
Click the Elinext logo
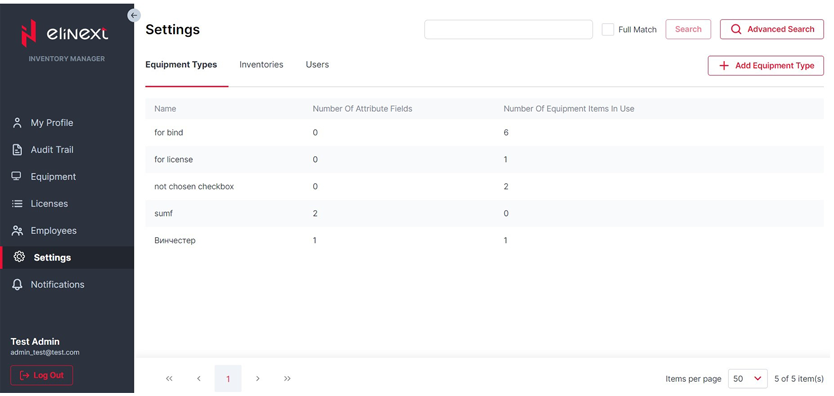pos(64,33)
